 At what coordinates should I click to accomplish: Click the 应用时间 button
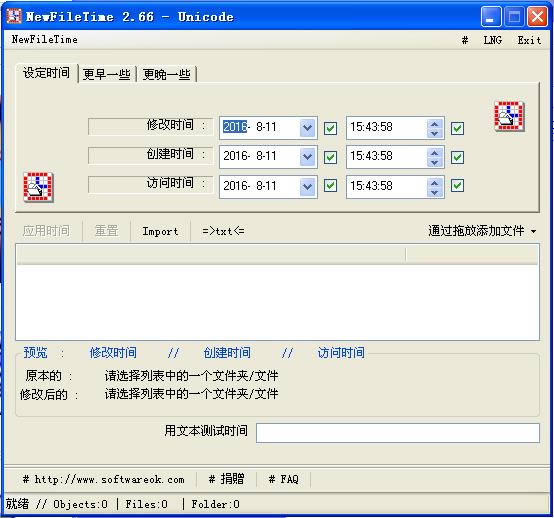coord(46,231)
